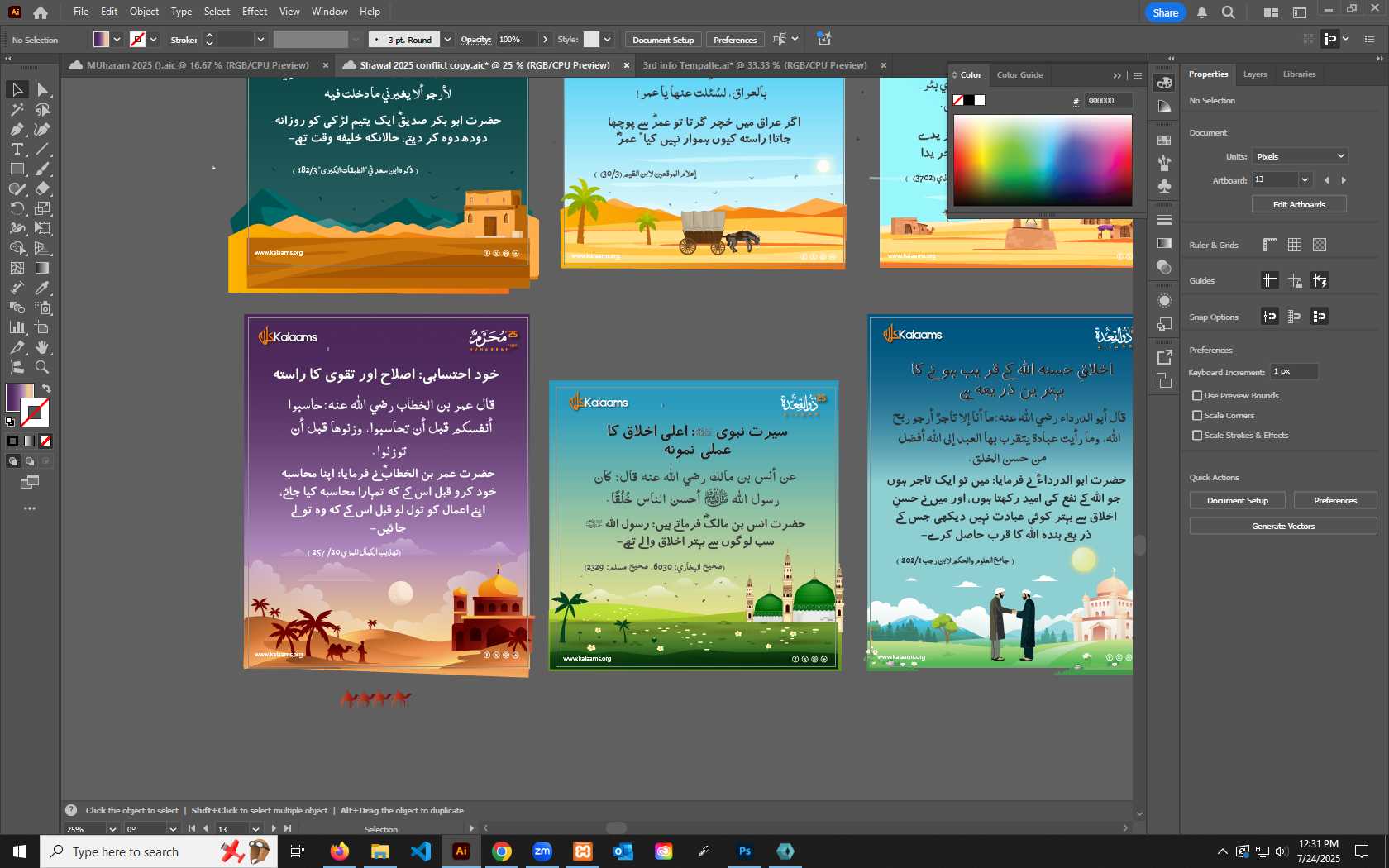Click the Generate Vectors button
Screen dimensions: 1389x868
pyautogui.click(x=1283, y=527)
